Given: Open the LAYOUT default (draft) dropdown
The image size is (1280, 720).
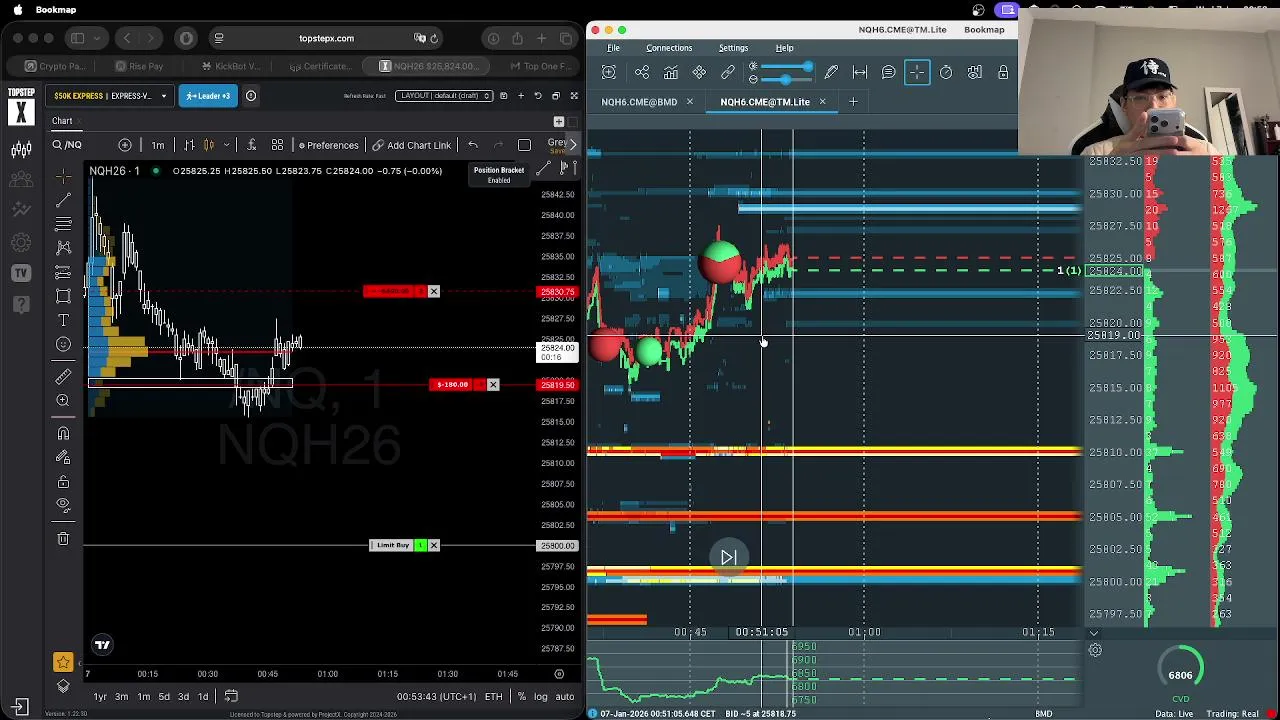Looking at the screenshot, I should tap(444, 96).
